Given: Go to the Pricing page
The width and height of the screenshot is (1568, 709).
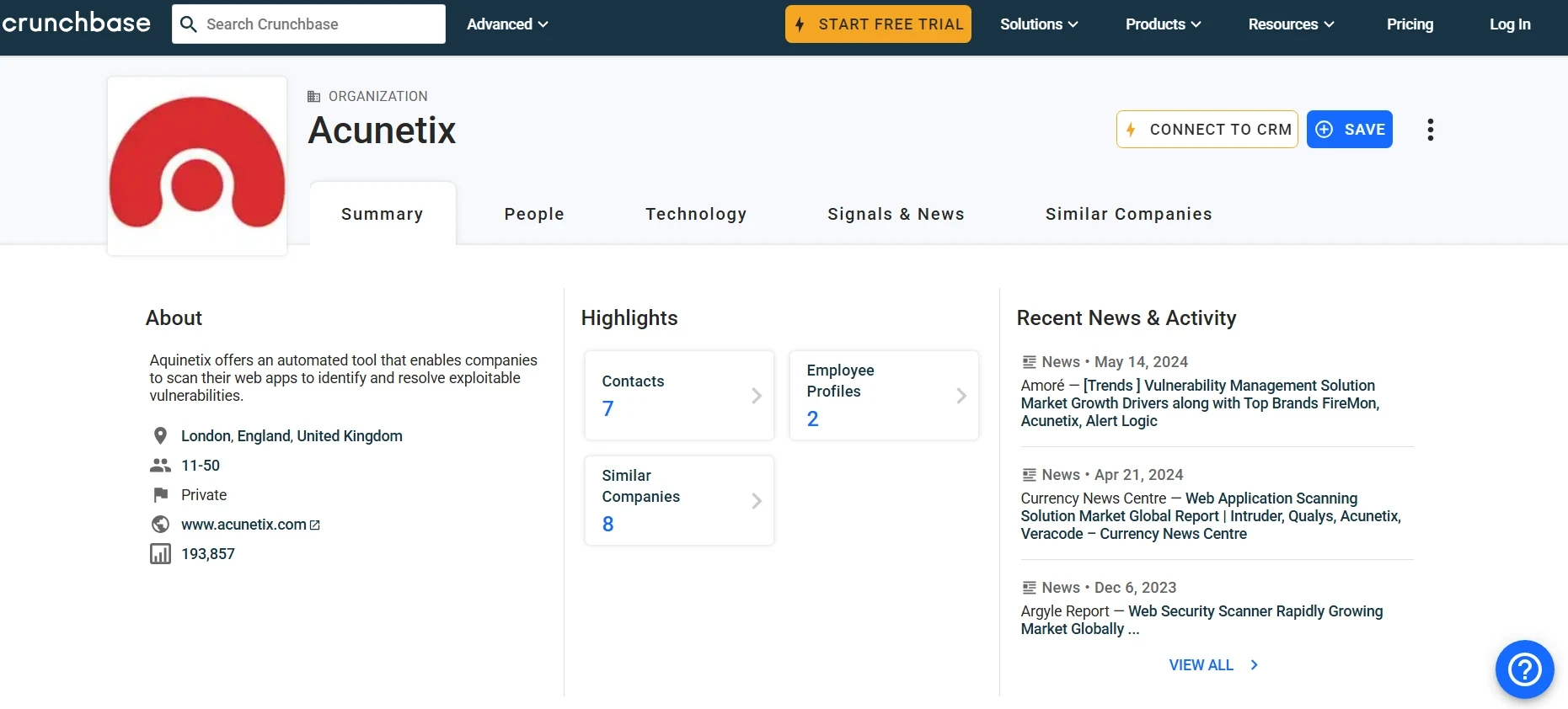Looking at the screenshot, I should [x=1410, y=24].
